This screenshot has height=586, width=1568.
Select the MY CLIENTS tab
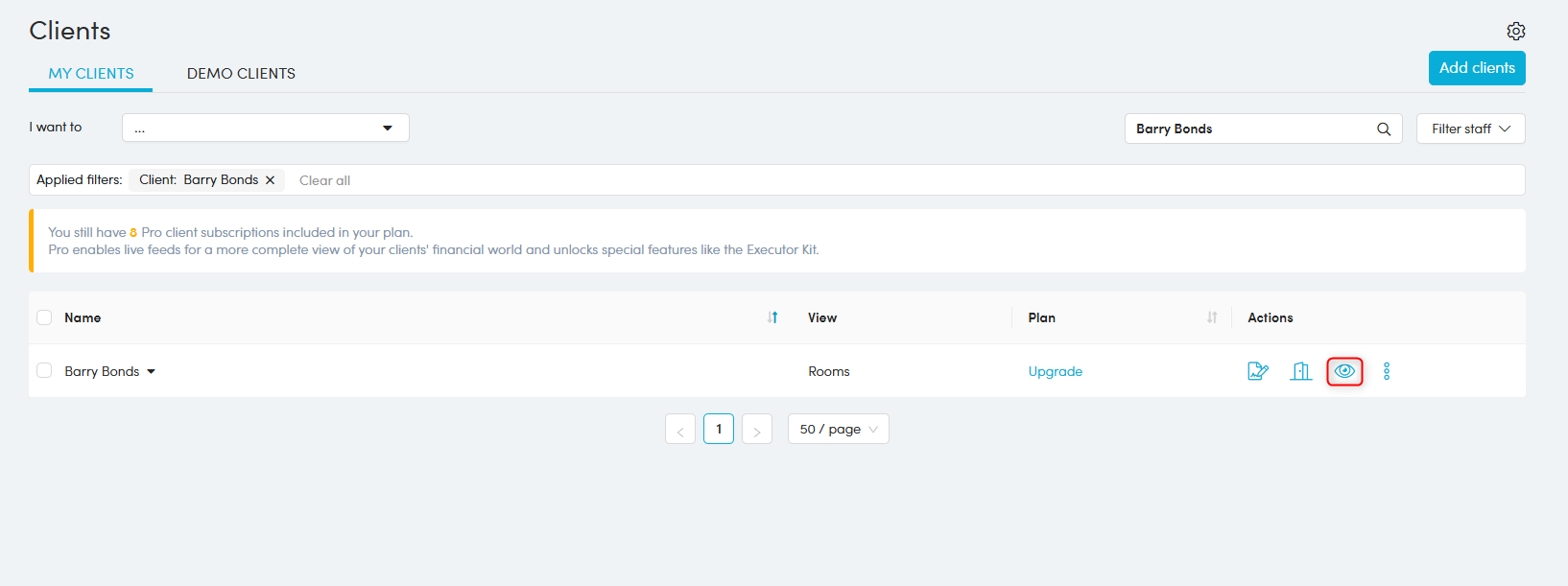tap(91, 74)
